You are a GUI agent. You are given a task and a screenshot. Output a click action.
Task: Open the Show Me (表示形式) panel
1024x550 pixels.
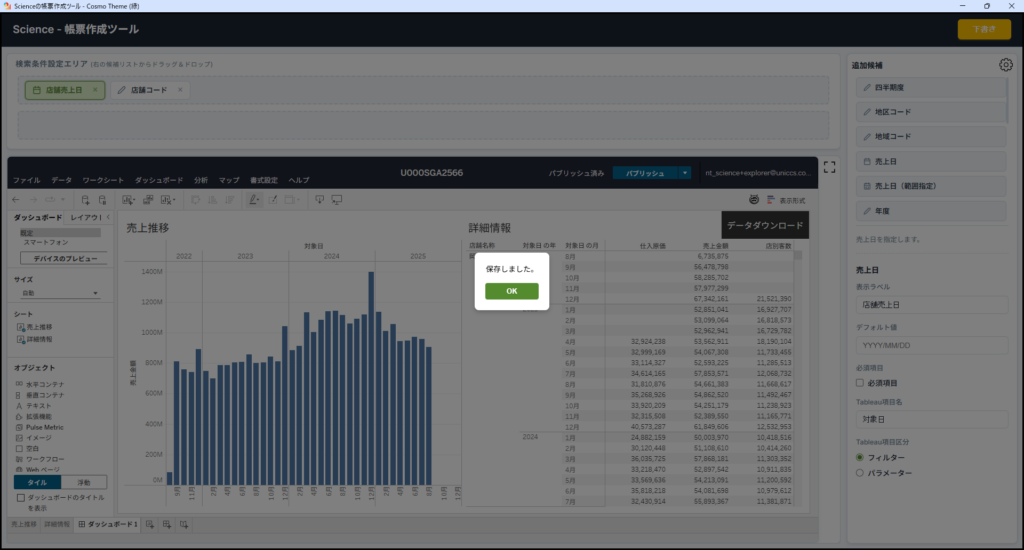click(x=786, y=201)
